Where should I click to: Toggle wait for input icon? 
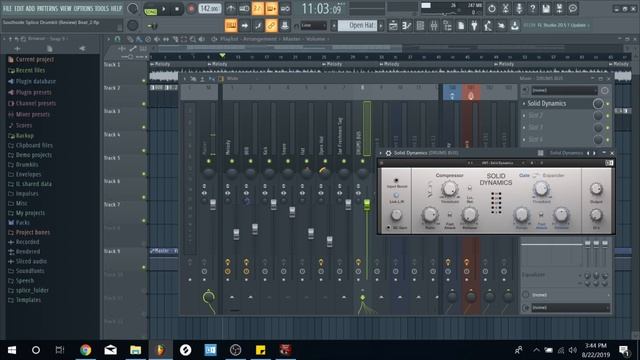244,9
